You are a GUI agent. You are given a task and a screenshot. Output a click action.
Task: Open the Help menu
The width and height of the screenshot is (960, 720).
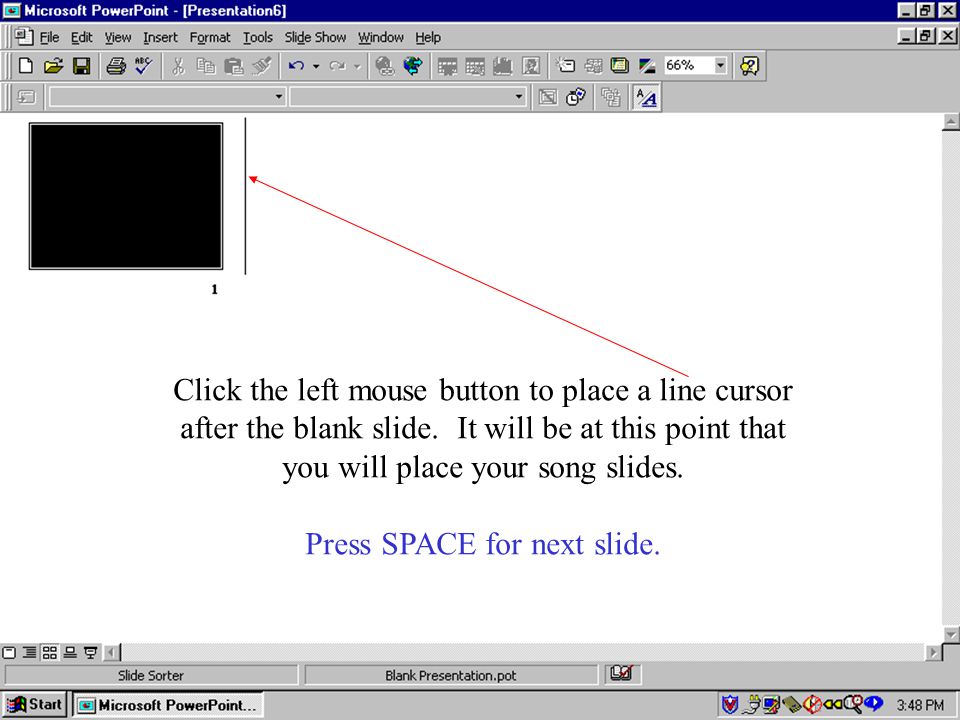pyautogui.click(x=428, y=37)
